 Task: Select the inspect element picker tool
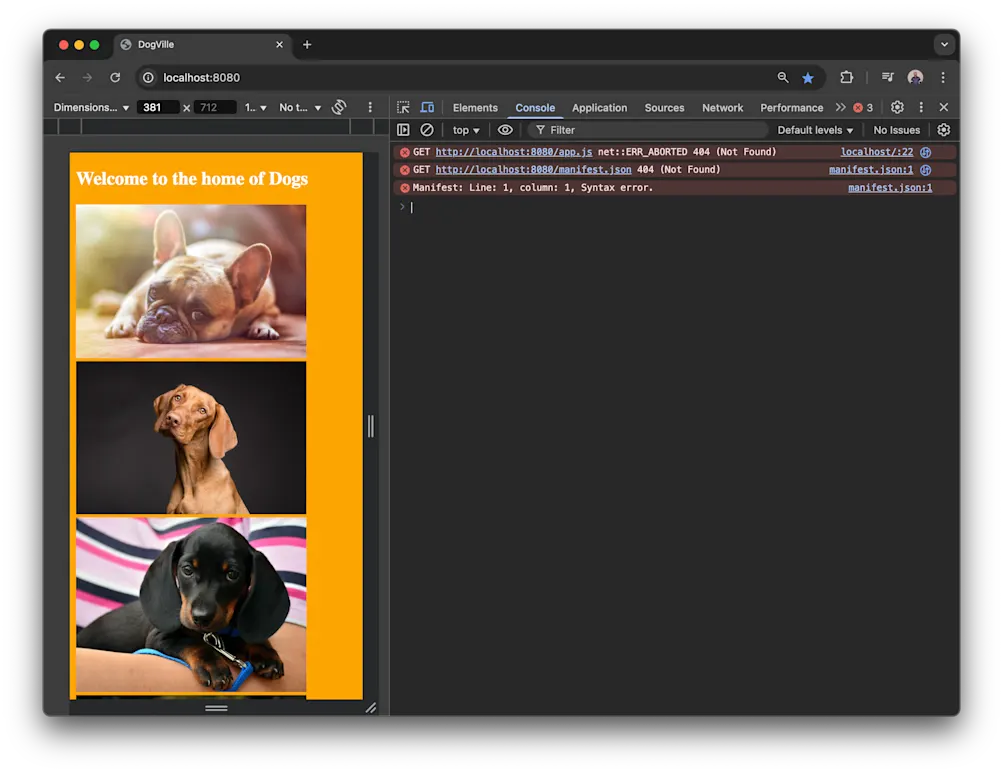pos(402,107)
